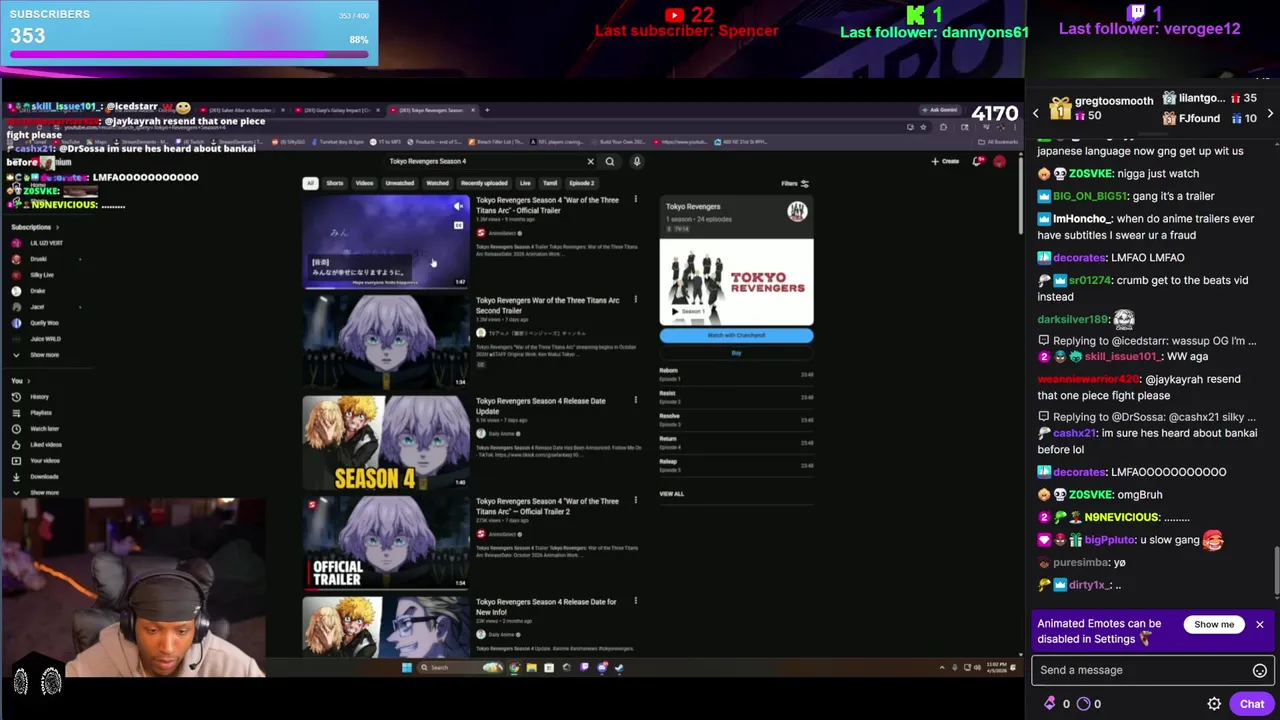Show previous gifters in leaderboard arrow

[1035, 113]
